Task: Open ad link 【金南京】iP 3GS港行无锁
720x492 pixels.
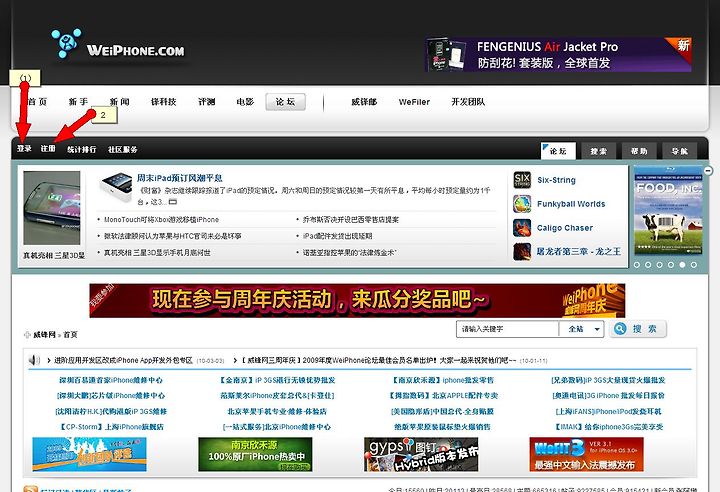Action: [277, 380]
